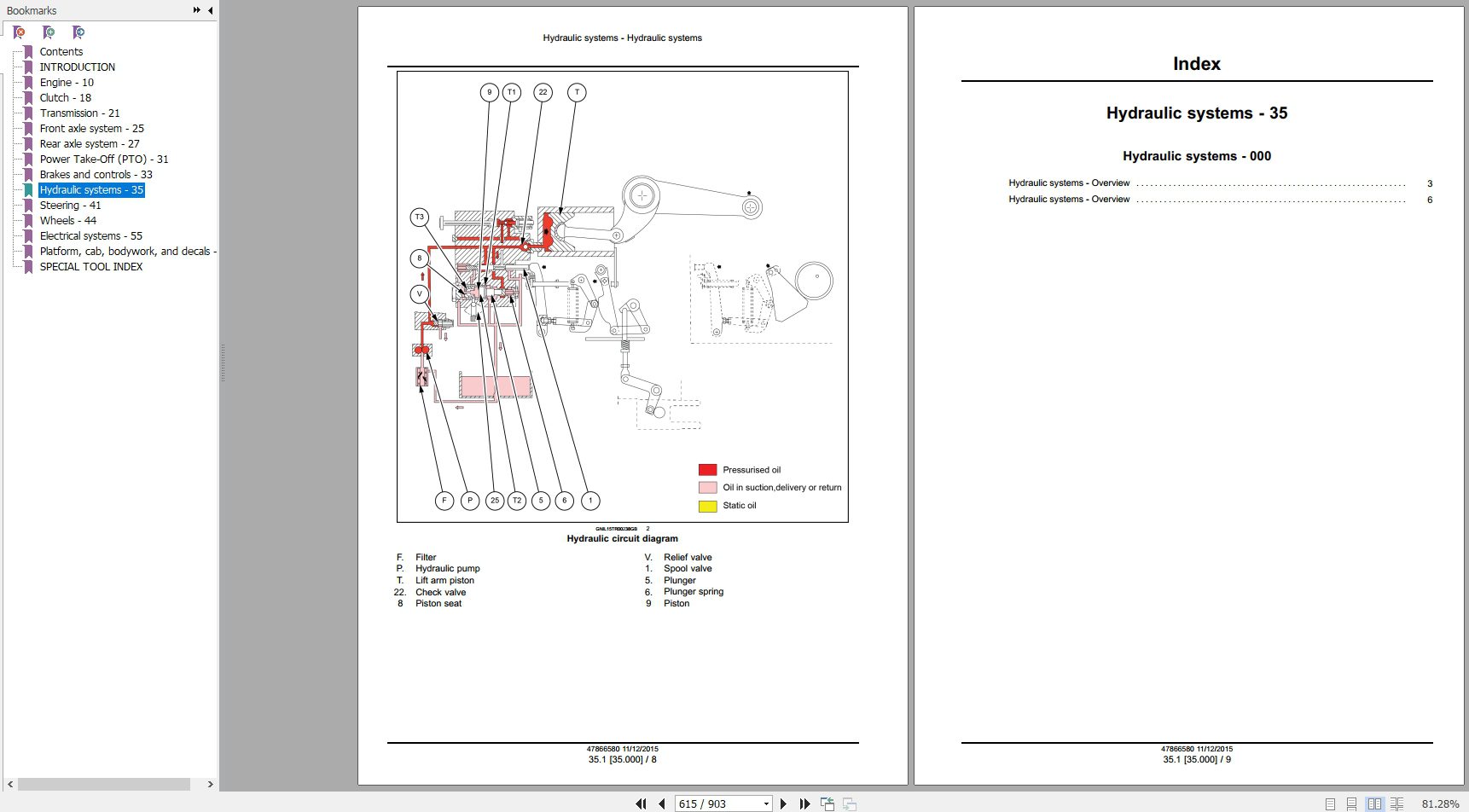Click the double-arrow expand icon in the Bookmarks header

pos(197,10)
